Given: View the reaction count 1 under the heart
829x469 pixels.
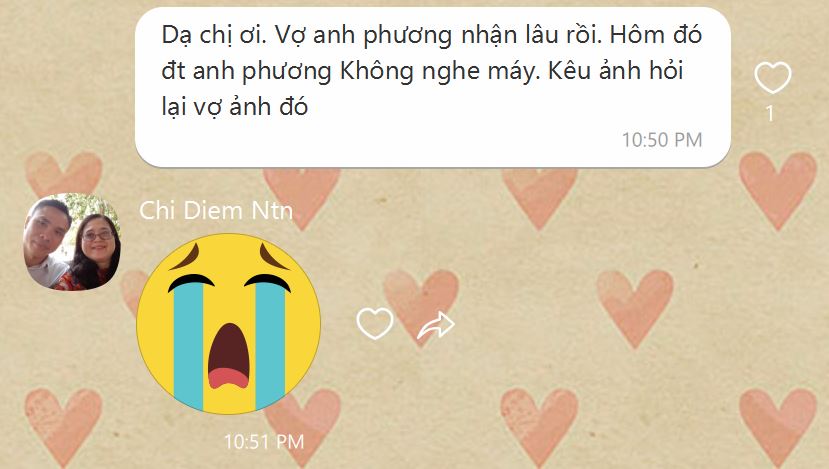Looking at the screenshot, I should point(770,113).
